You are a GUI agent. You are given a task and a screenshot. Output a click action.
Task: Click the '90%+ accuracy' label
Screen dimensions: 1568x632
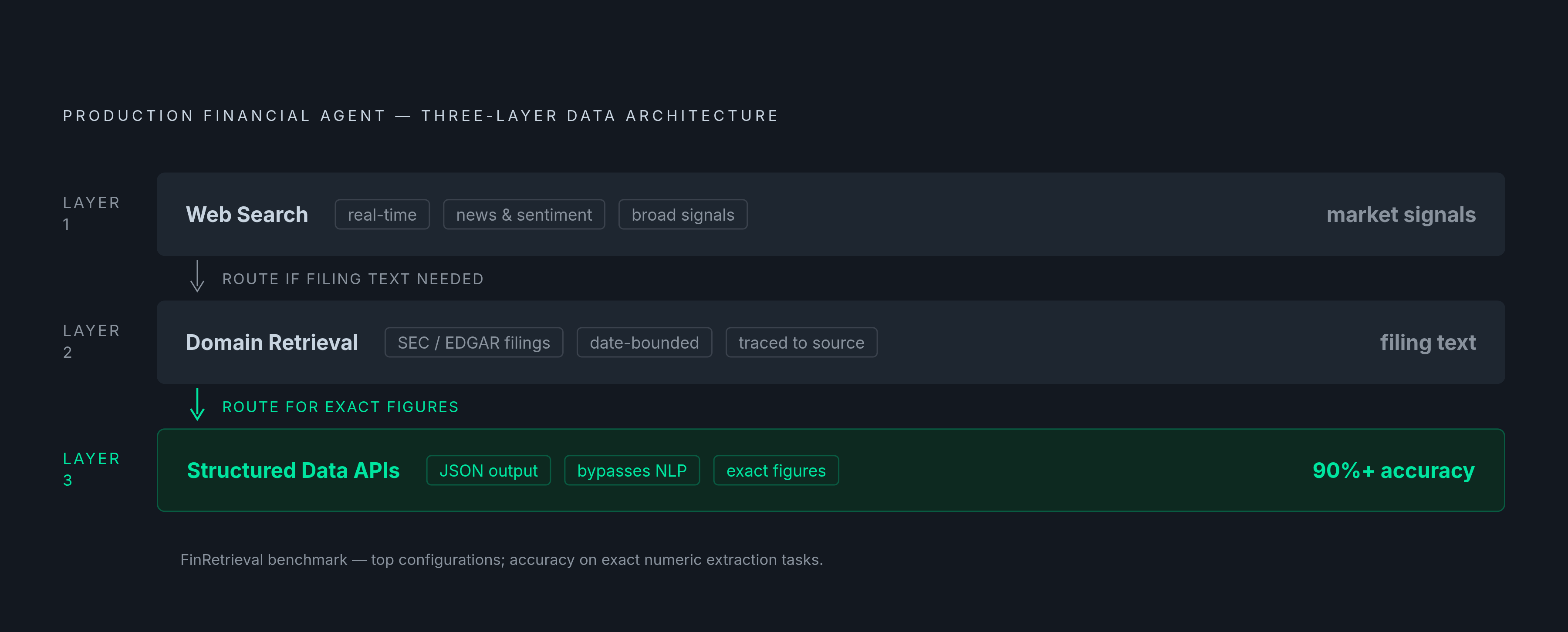tap(1393, 470)
